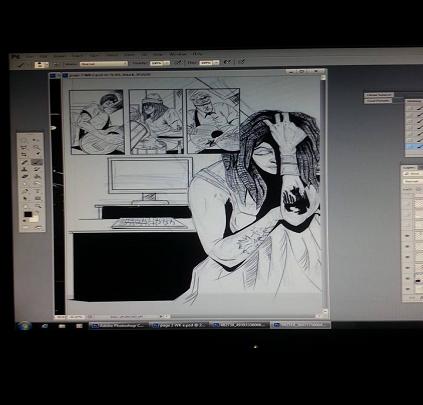Select the Quick Selection tool
Image resolution: width=423 pixels, height=405 pixels.
coord(37,147)
